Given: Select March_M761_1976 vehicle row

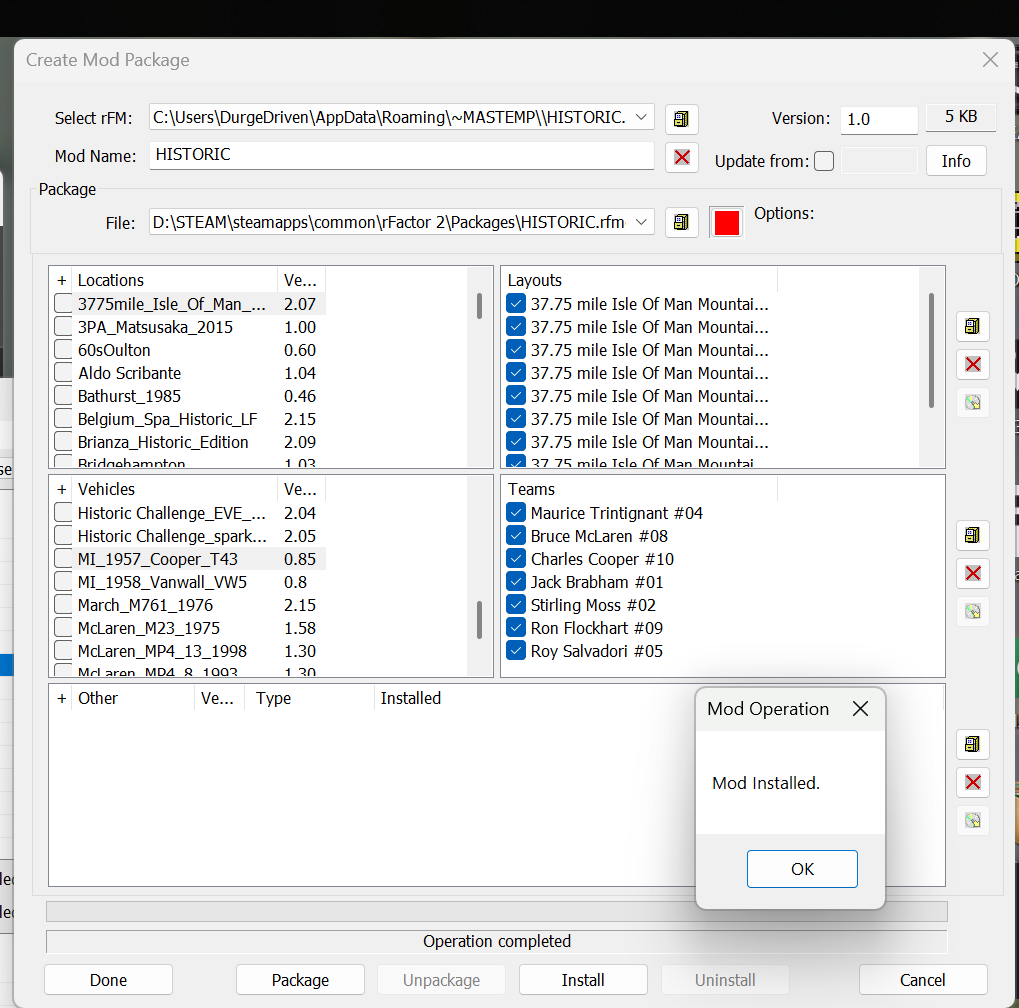Looking at the screenshot, I should point(190,605).
